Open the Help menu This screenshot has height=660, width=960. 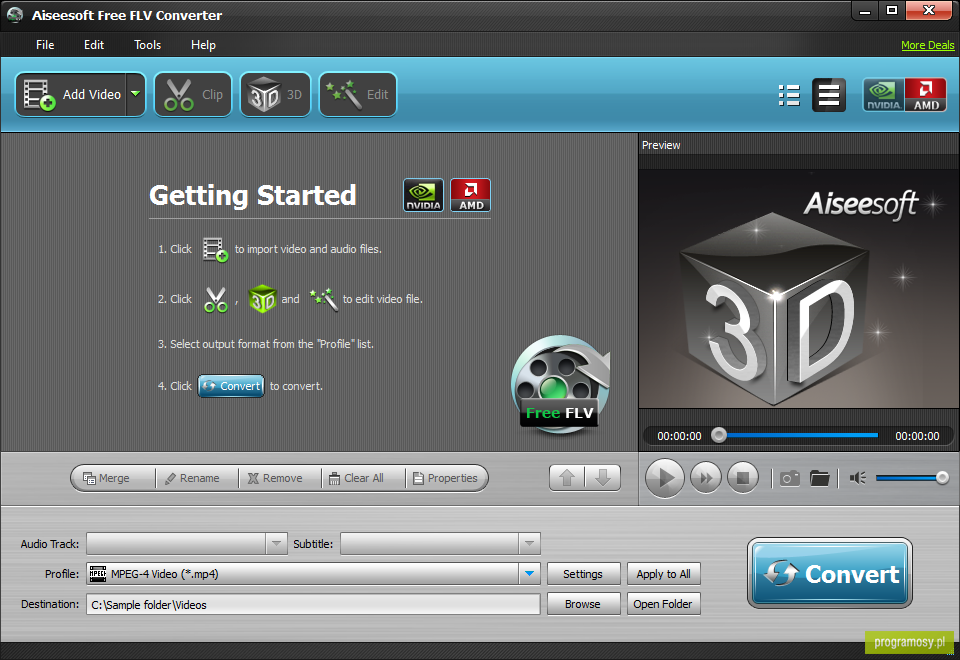tap(203, 45)
